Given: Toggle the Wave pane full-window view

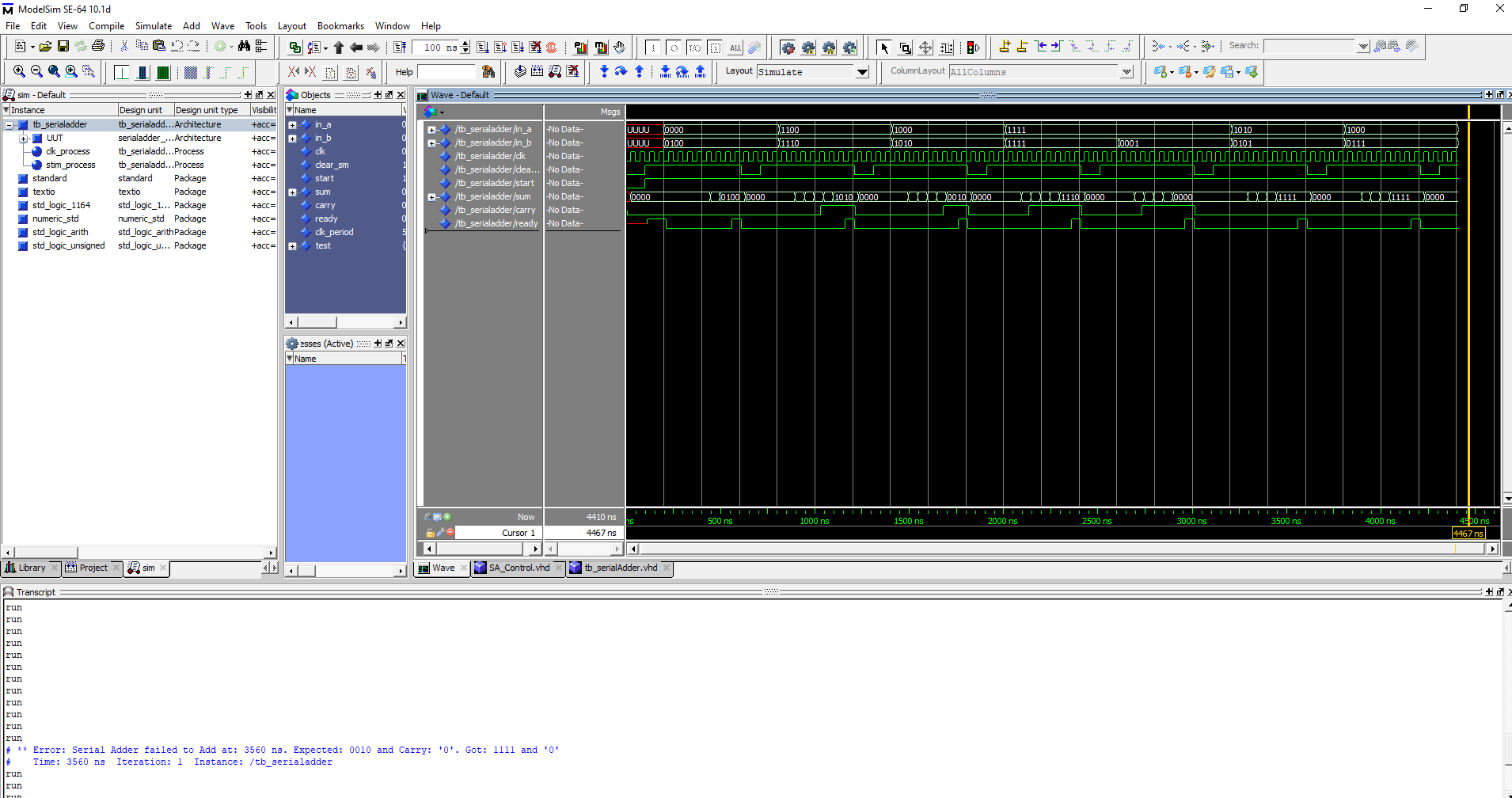Looking at the screenshot, I should [x=1488, y=94].
